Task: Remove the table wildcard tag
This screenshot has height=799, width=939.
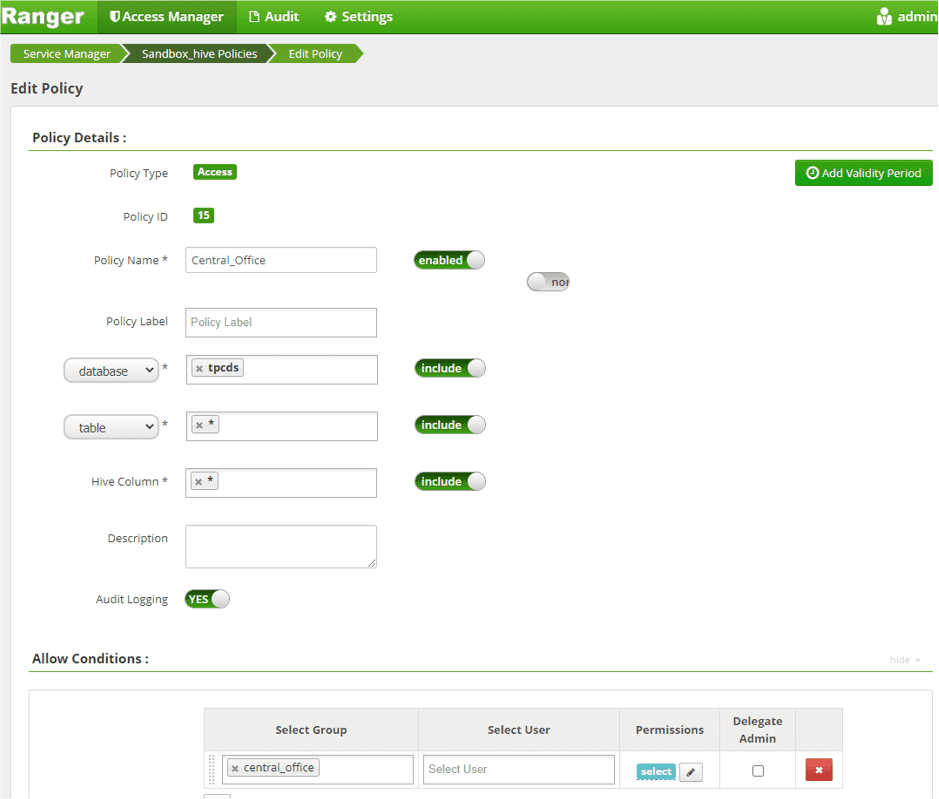Action: [199, 425]
